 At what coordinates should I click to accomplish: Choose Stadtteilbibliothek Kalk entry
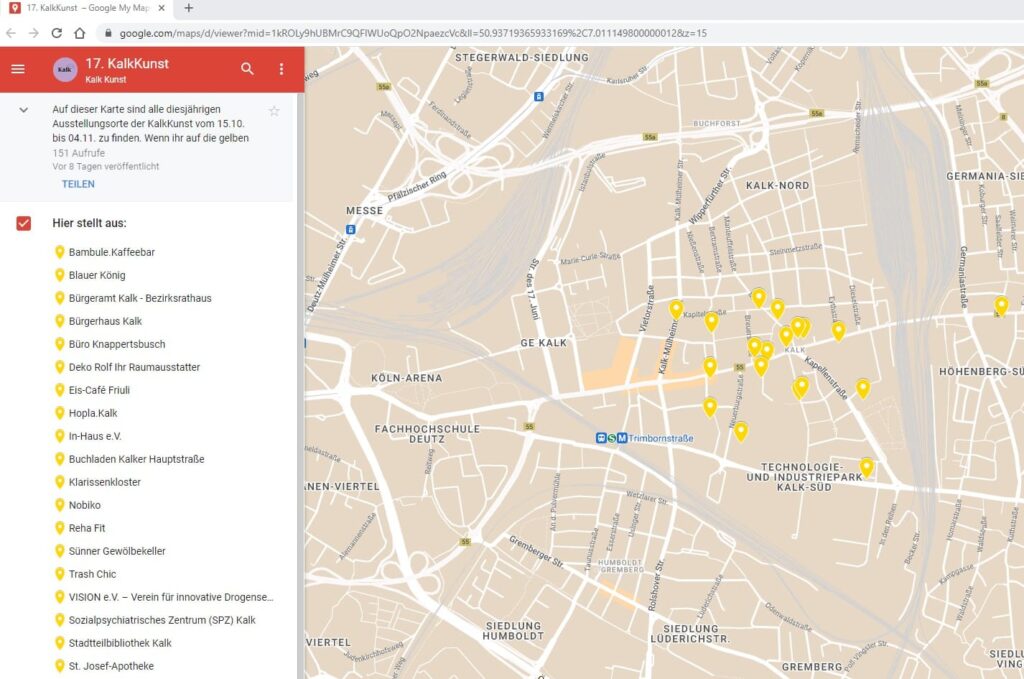(x=120, y=643)
